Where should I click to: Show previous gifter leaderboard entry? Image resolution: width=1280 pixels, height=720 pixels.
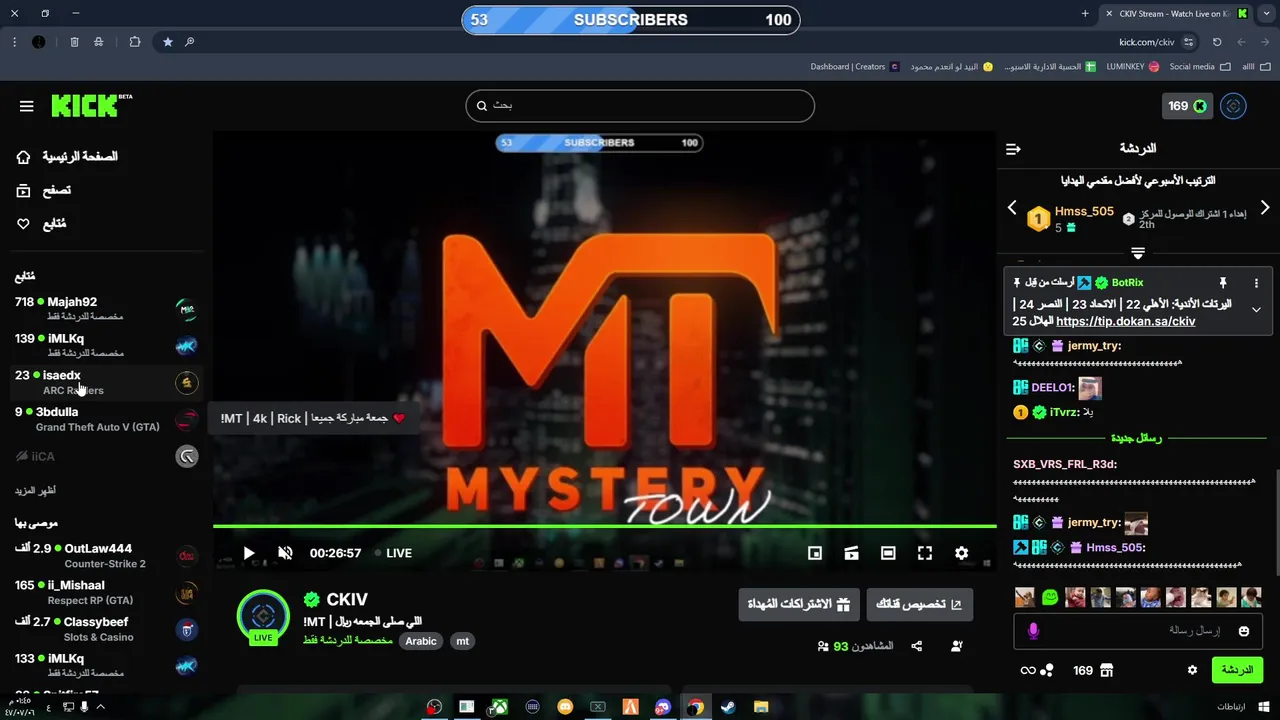click(x=1012, y=208)
